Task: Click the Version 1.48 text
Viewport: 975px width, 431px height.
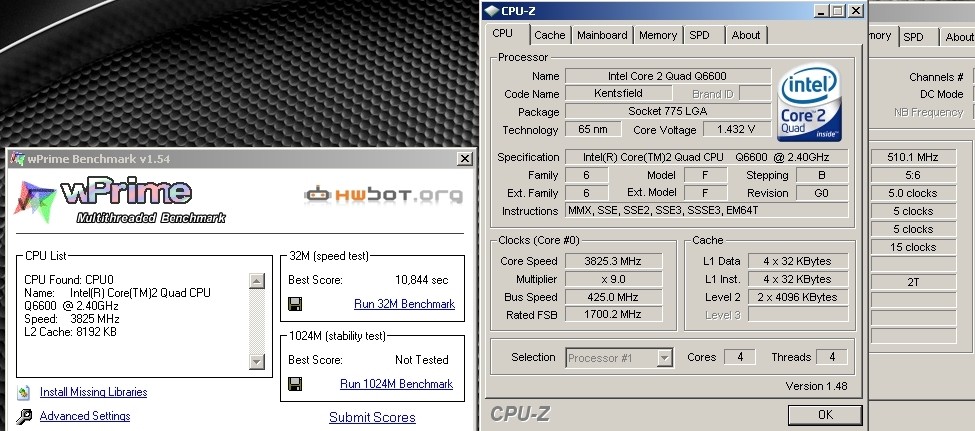Action: click(x=816, y=386)
